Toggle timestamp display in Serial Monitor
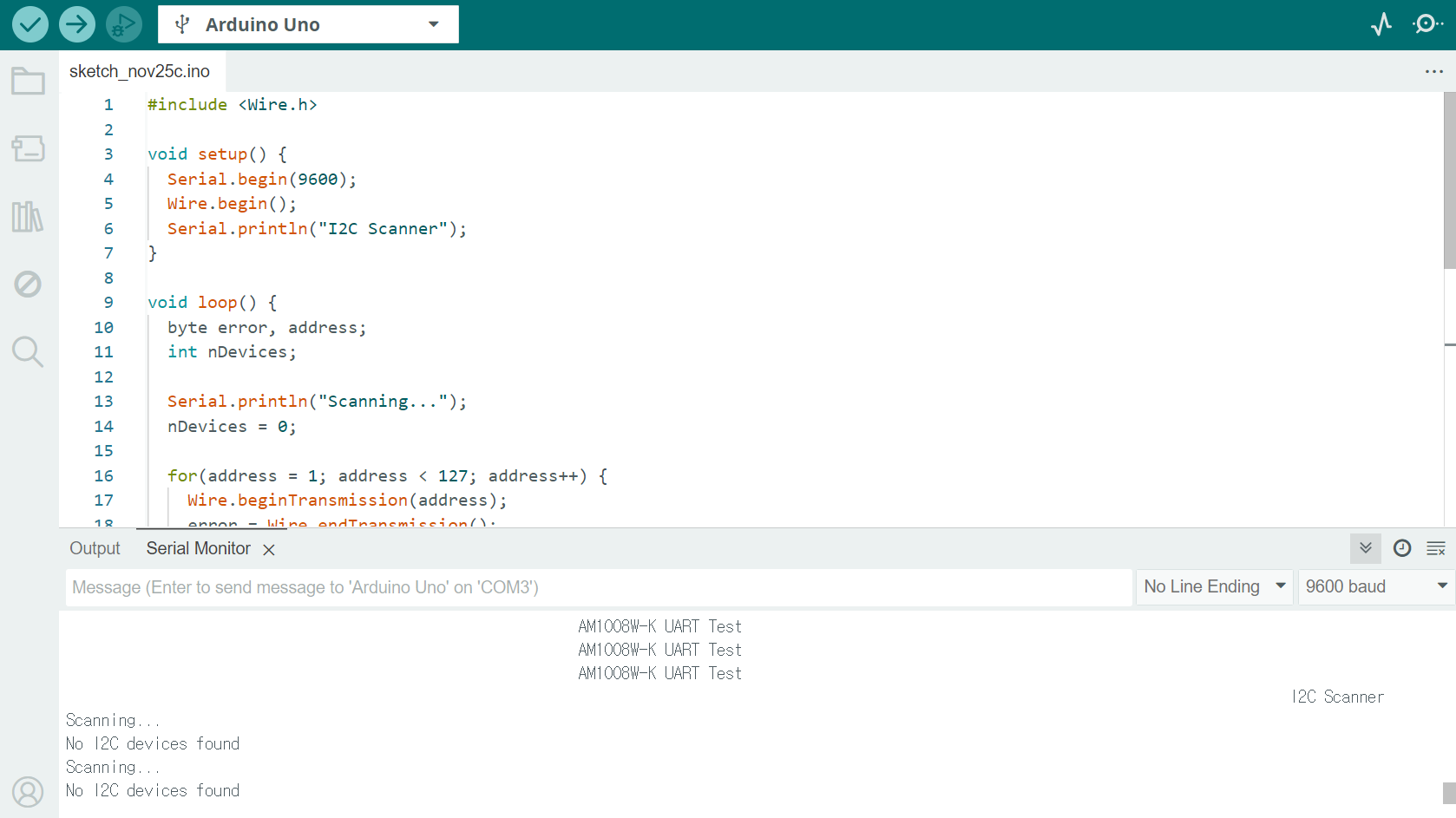 1401,548
